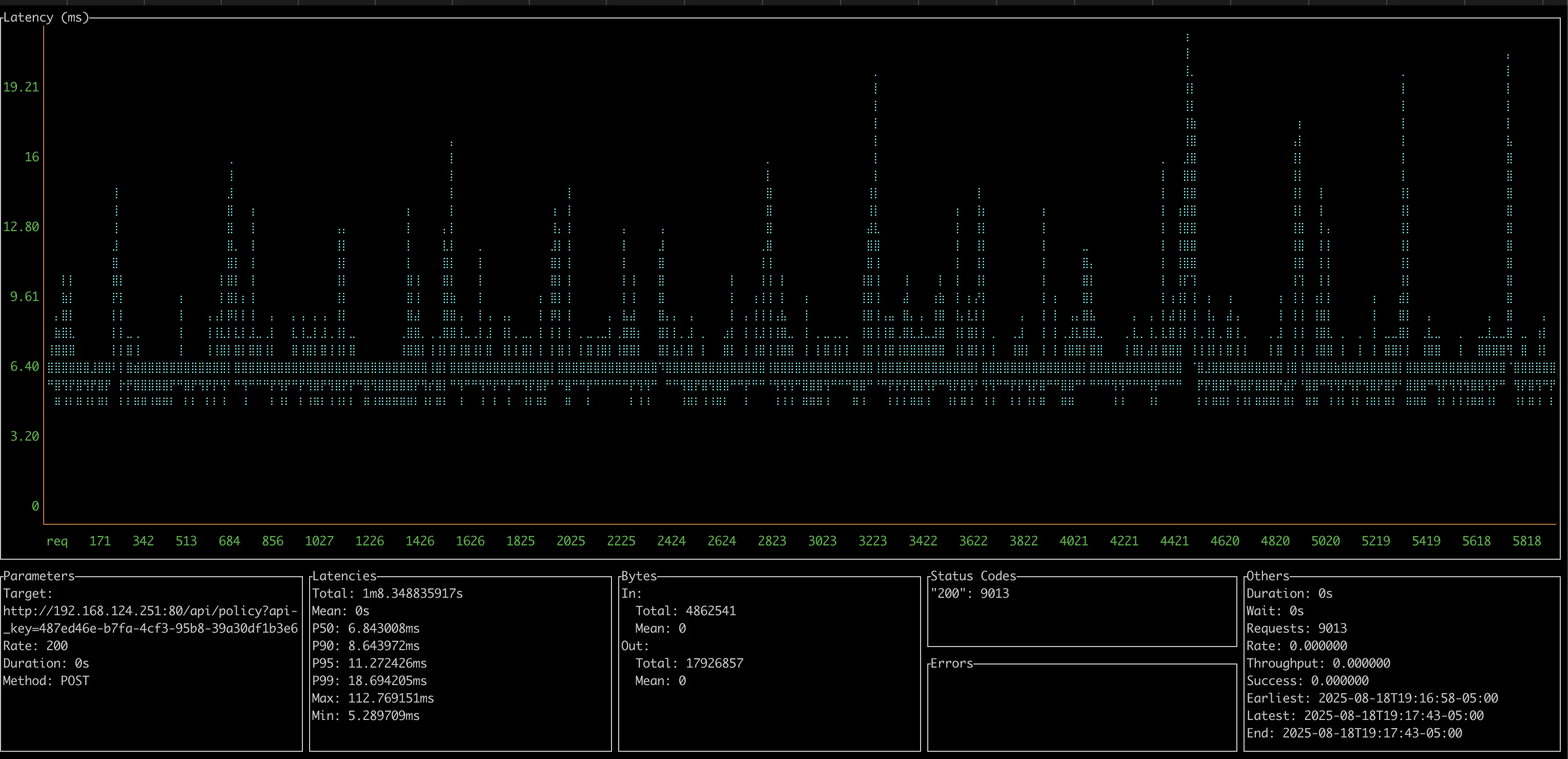Click the 'Target:' label in Parameters
This screenshot has height=759, width=1568.
coord(28,594)
